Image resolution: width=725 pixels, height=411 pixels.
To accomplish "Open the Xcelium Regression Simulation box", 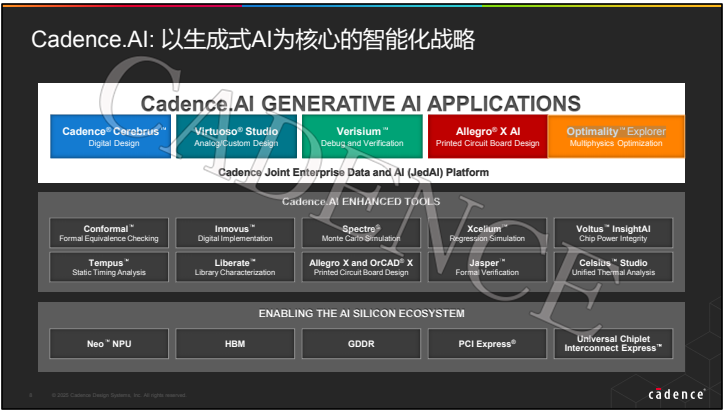I will [487, 233].
